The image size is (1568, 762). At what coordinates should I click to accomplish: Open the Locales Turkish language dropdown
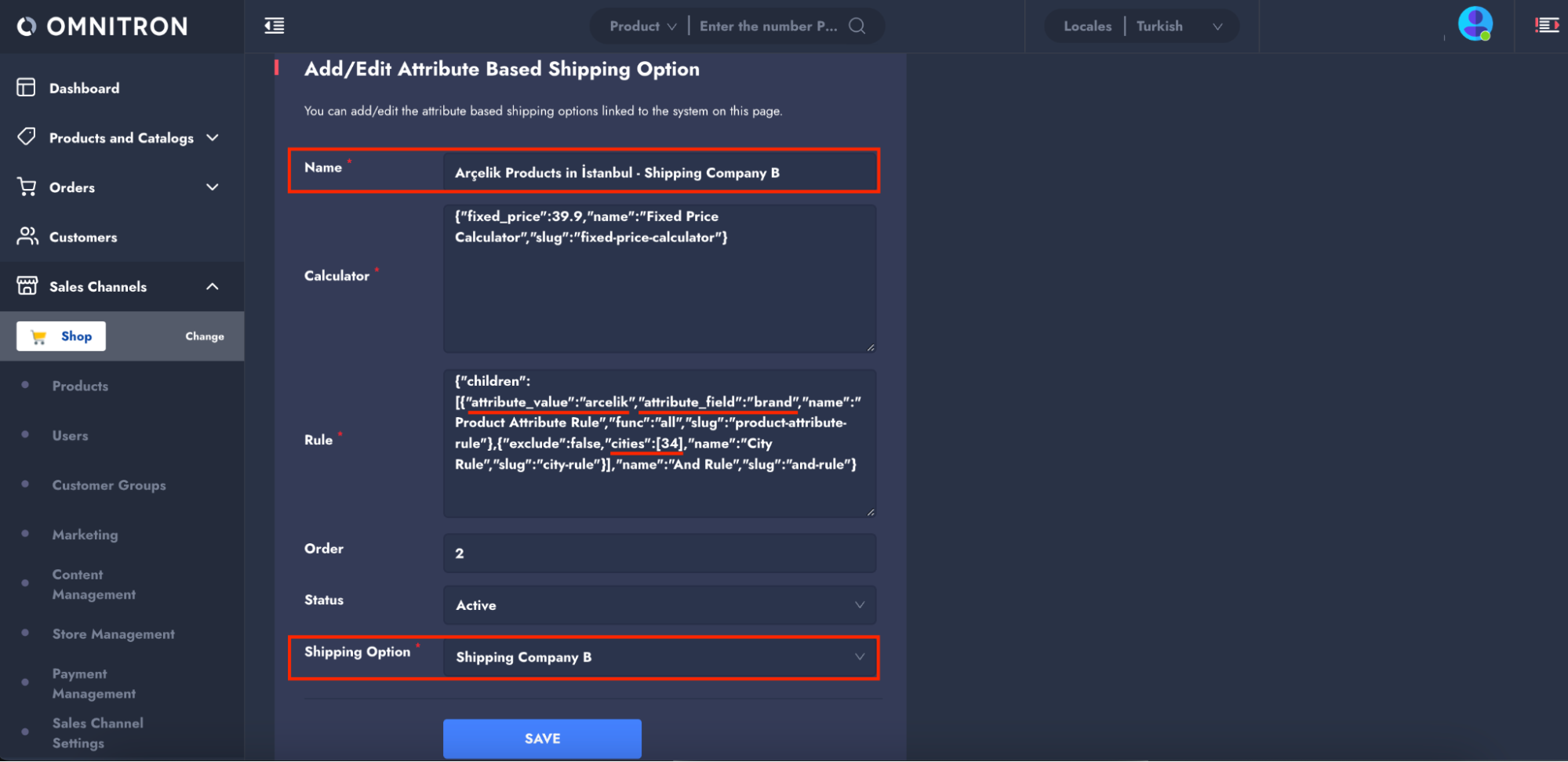1179,26
